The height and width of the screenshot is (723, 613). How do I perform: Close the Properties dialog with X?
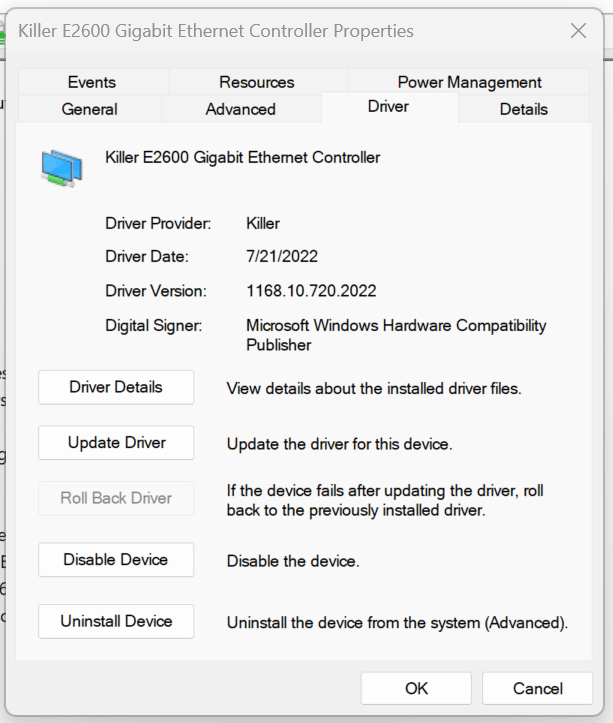click(578, 31)
